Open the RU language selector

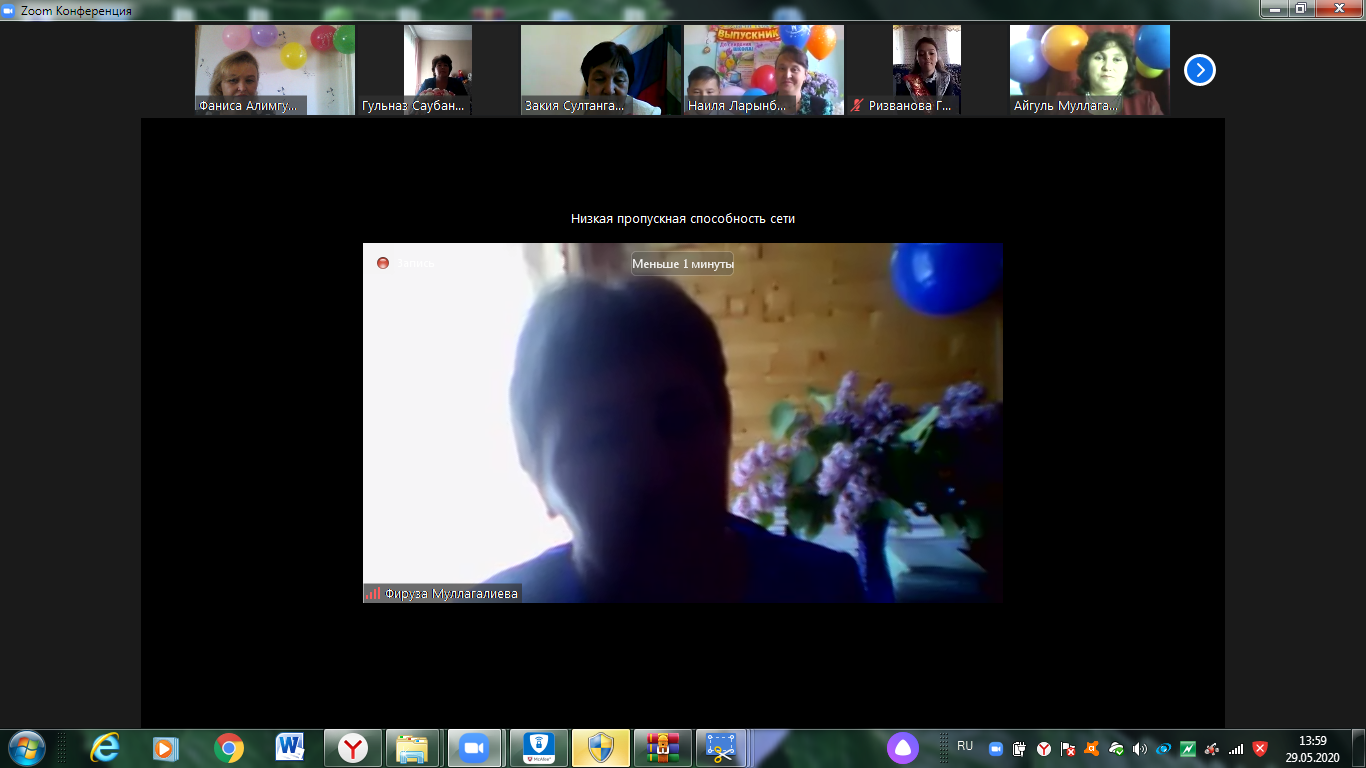965,746
